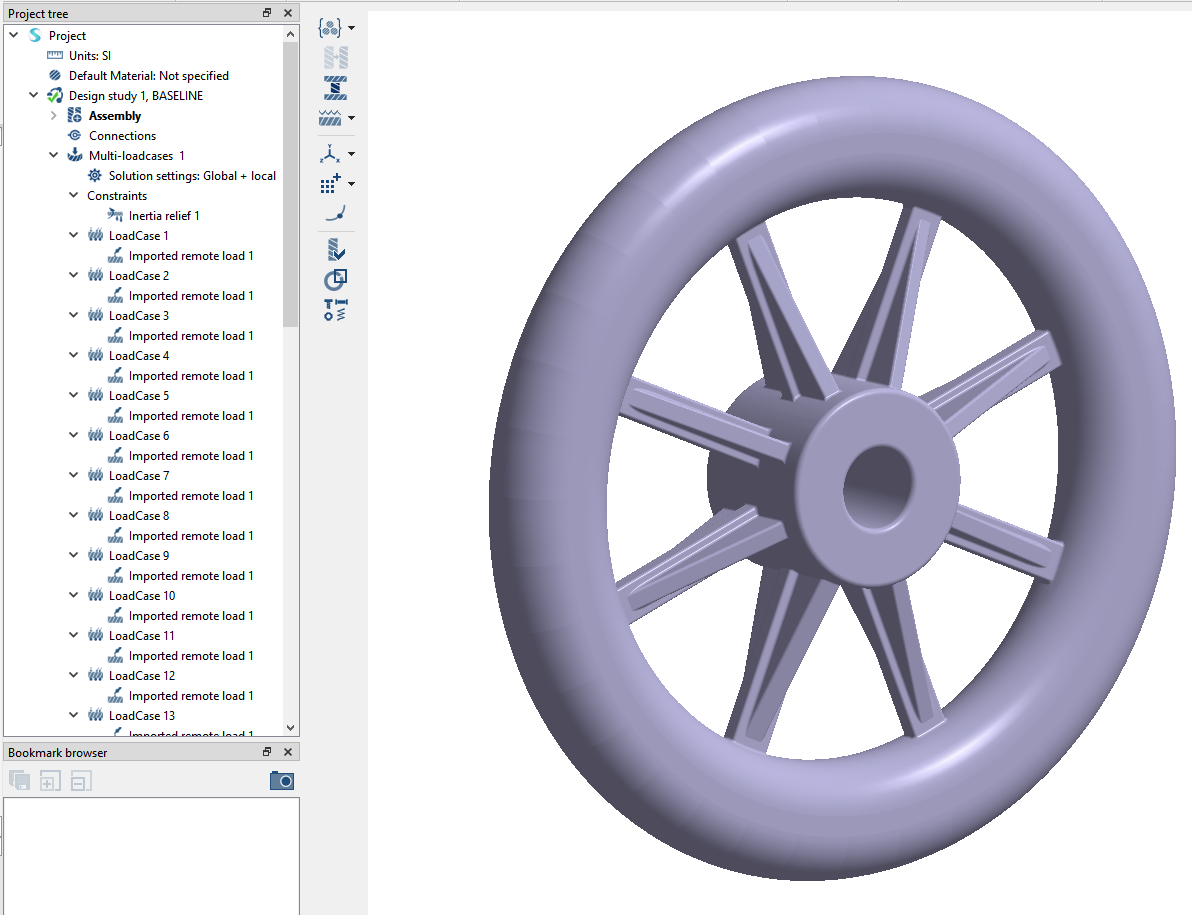Click the curve with point icon

point(335,213)
